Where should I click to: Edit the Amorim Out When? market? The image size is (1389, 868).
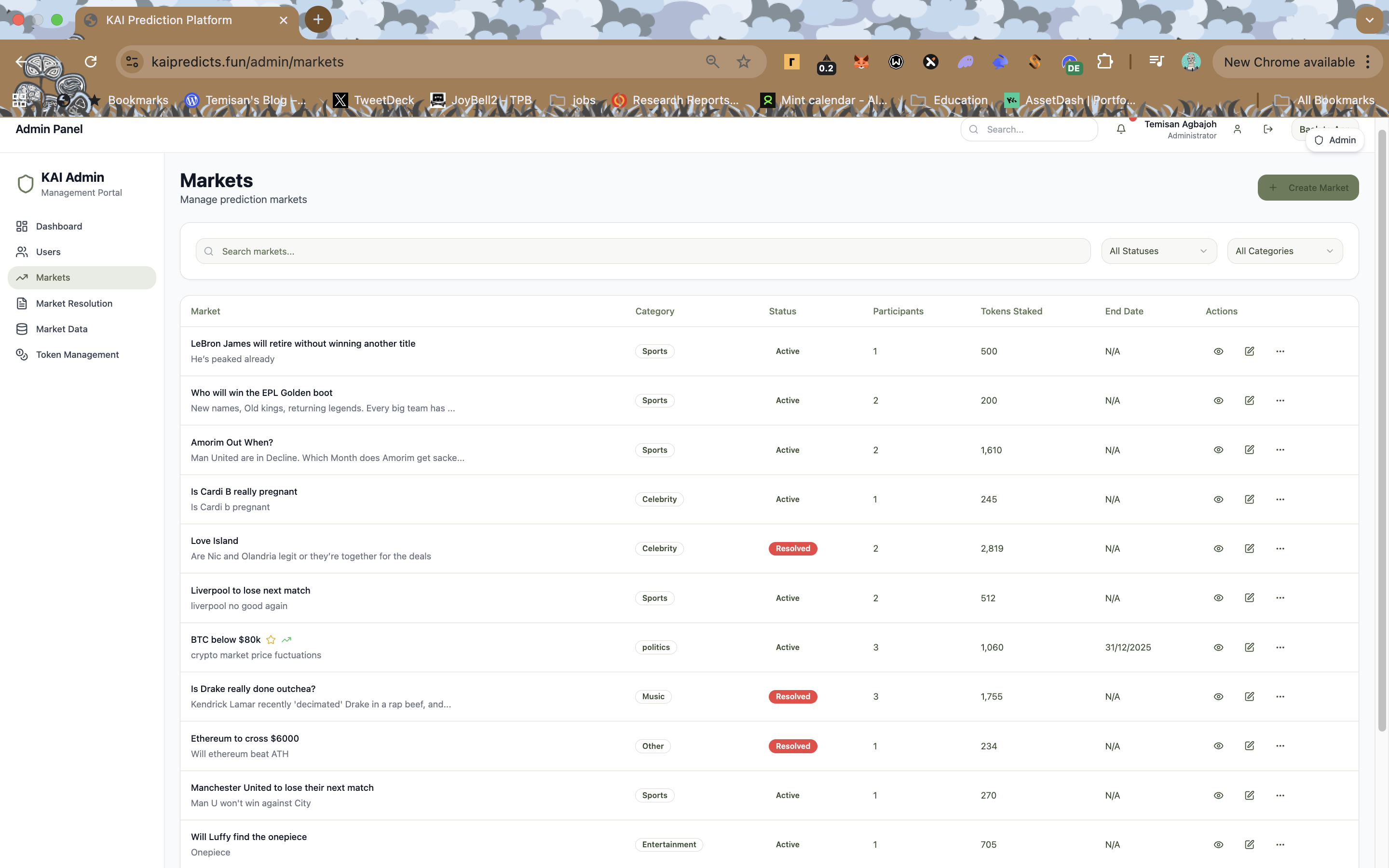pyautogui.click(x=1249, y=449)
